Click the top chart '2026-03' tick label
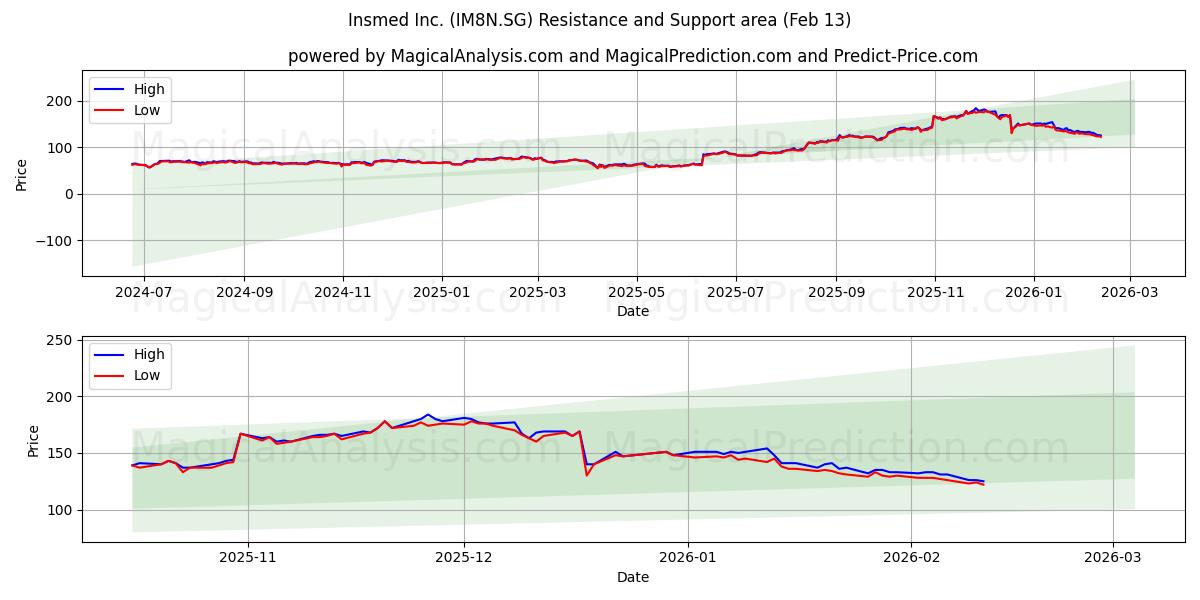 pos(1131,291)
